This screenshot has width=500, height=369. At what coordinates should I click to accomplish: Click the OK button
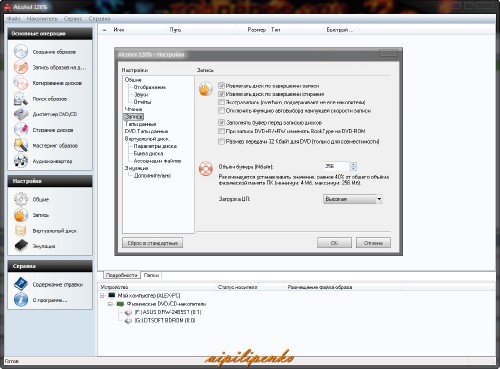click(334, 243)
